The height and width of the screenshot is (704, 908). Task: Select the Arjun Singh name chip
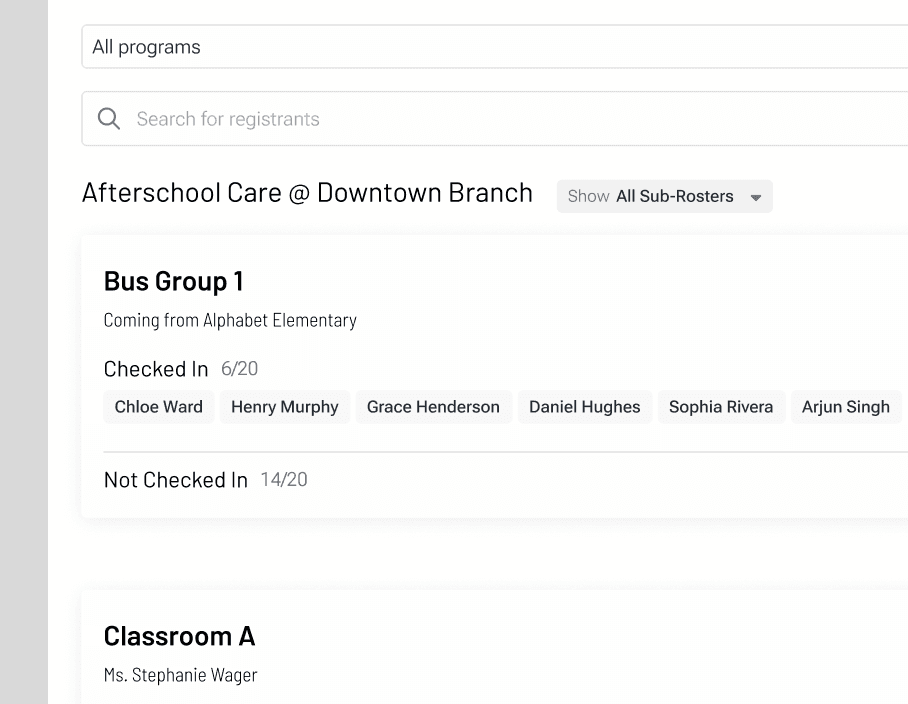(845, 407)
